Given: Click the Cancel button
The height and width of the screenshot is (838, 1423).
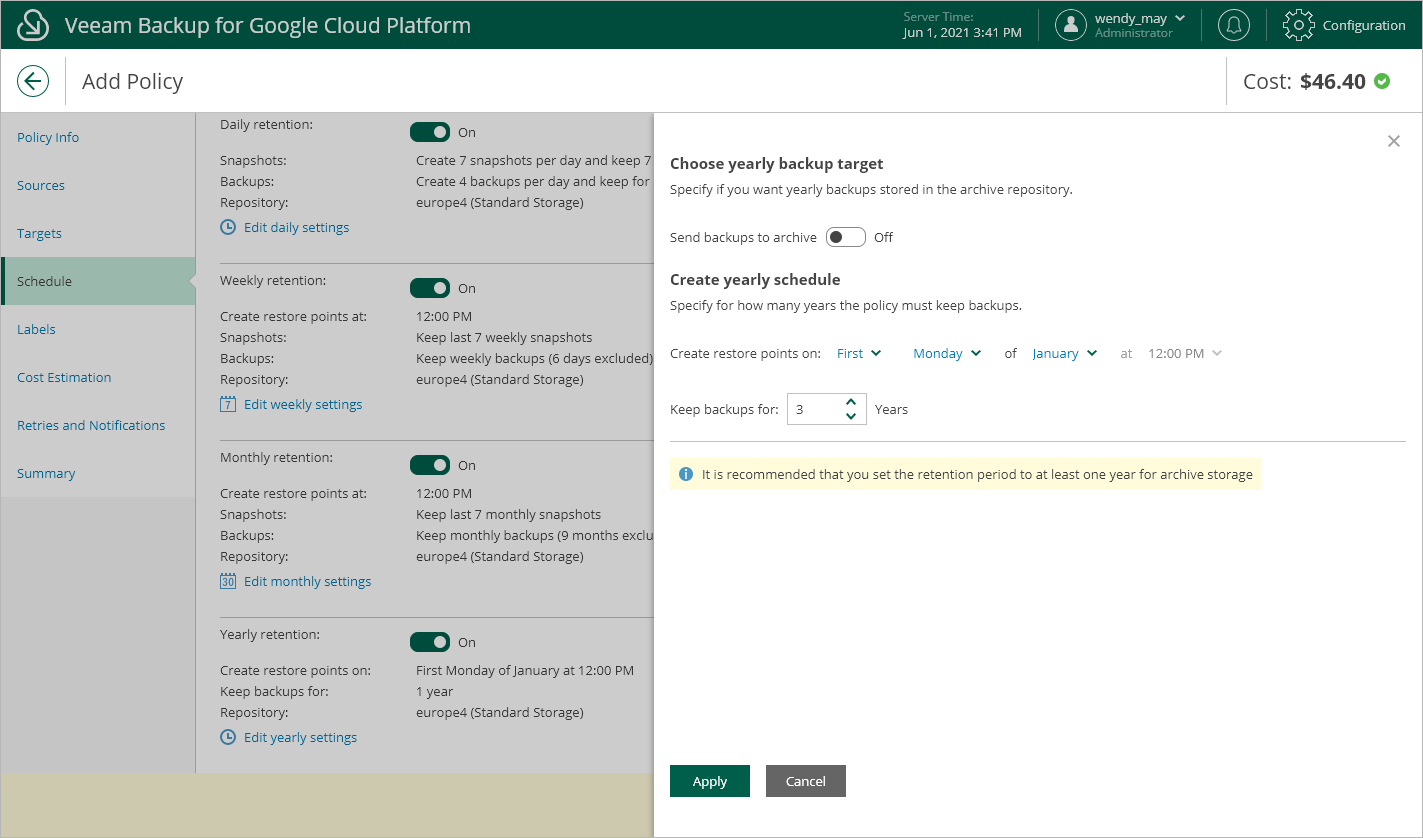Looking at the screenshot, I should [806, 781].
